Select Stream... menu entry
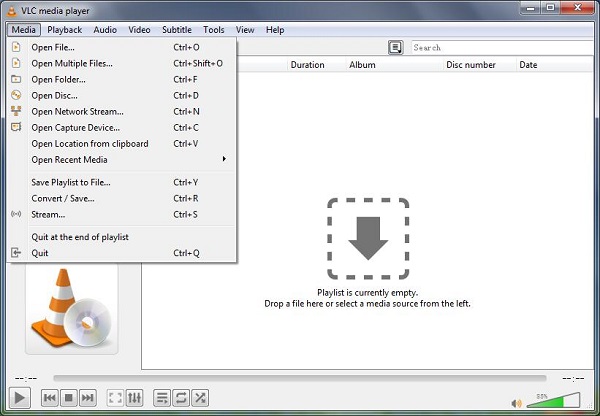The height and width of the screenshot is (416, 600). tap(121, 214)
